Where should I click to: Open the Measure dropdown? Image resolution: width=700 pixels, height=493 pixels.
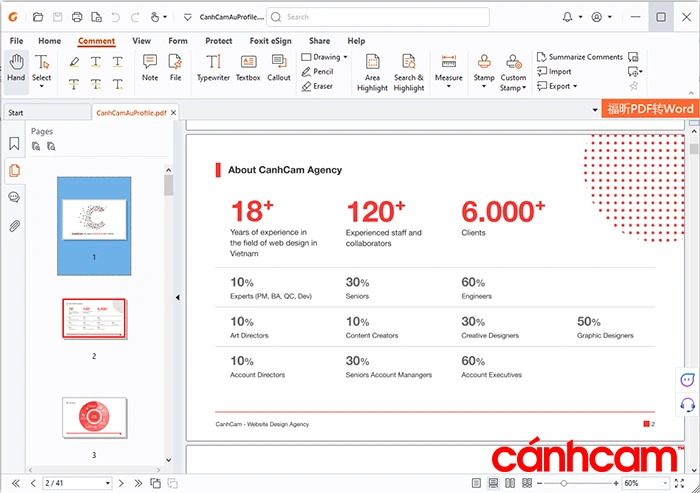pos(449,86)
